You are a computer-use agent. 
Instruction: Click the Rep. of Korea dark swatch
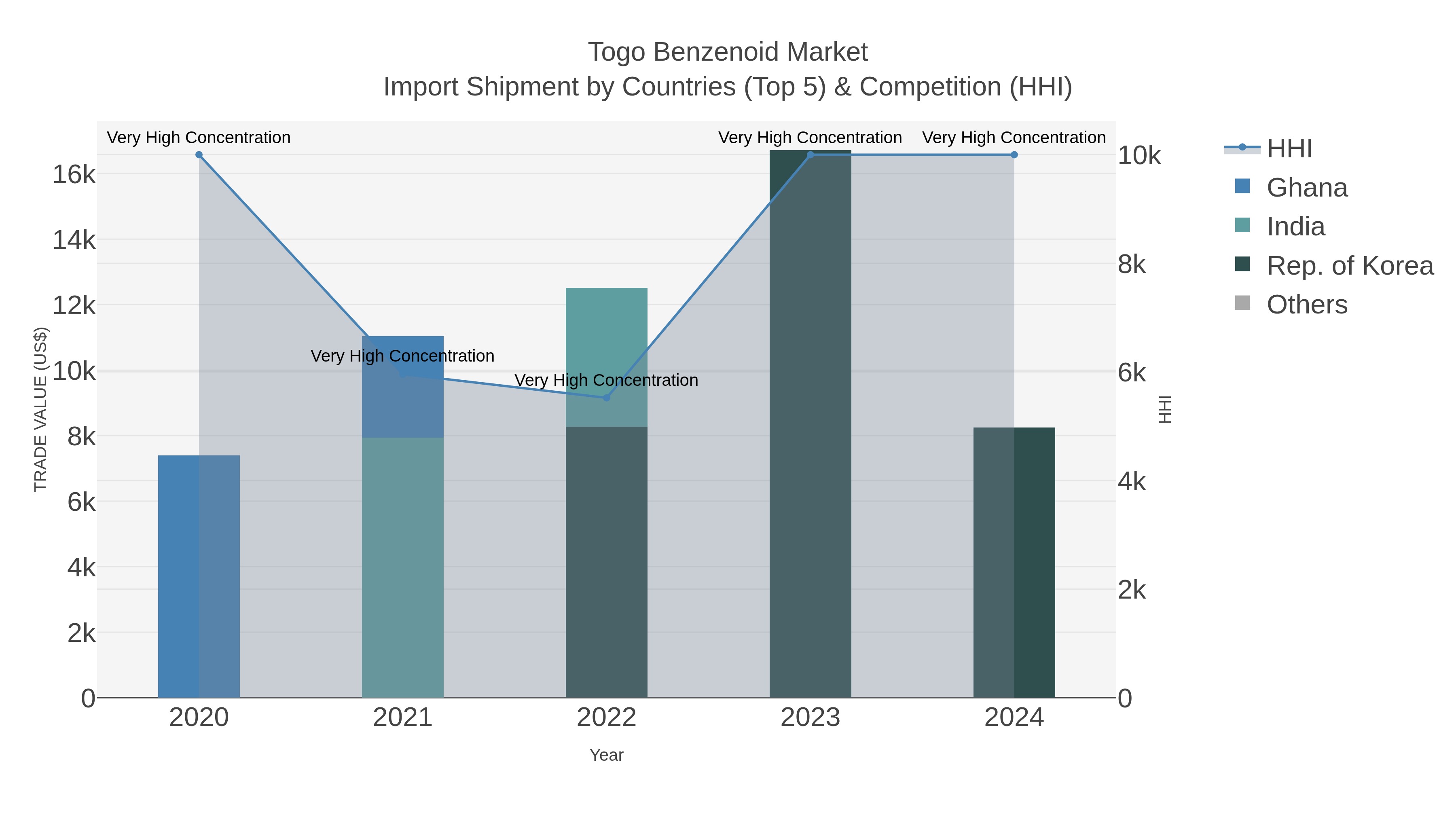(1242, 264)
